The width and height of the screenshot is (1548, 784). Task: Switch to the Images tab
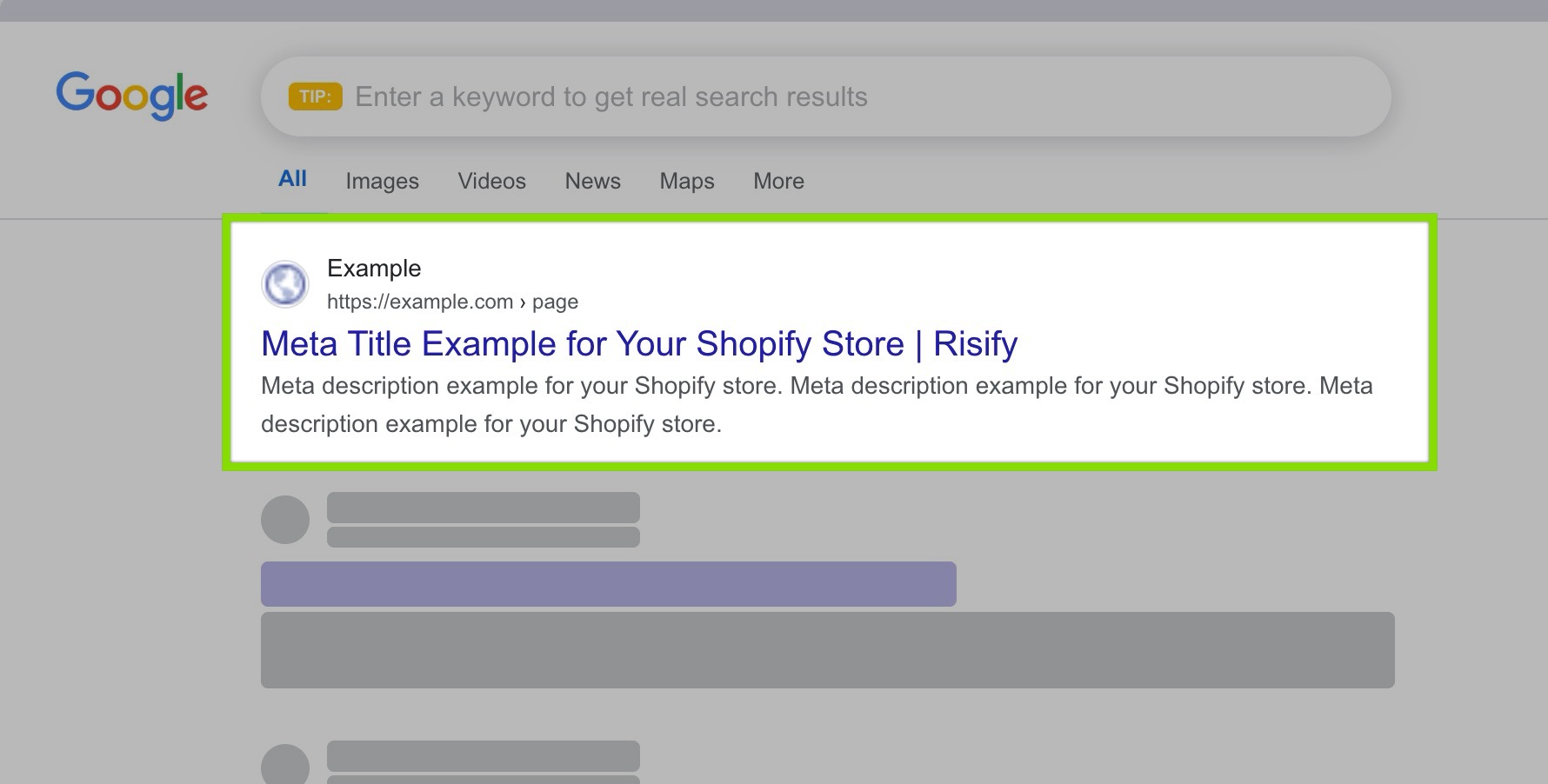point(382,181)
